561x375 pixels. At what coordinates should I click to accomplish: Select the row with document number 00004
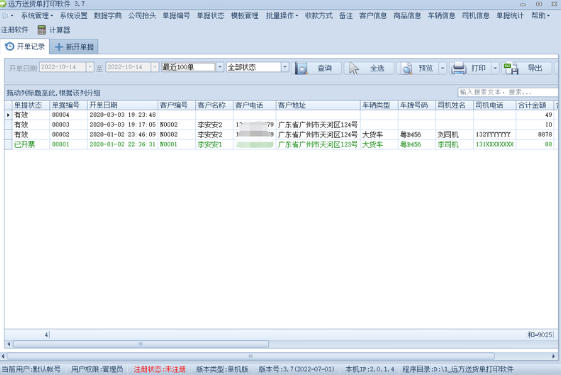coord(281,115)
